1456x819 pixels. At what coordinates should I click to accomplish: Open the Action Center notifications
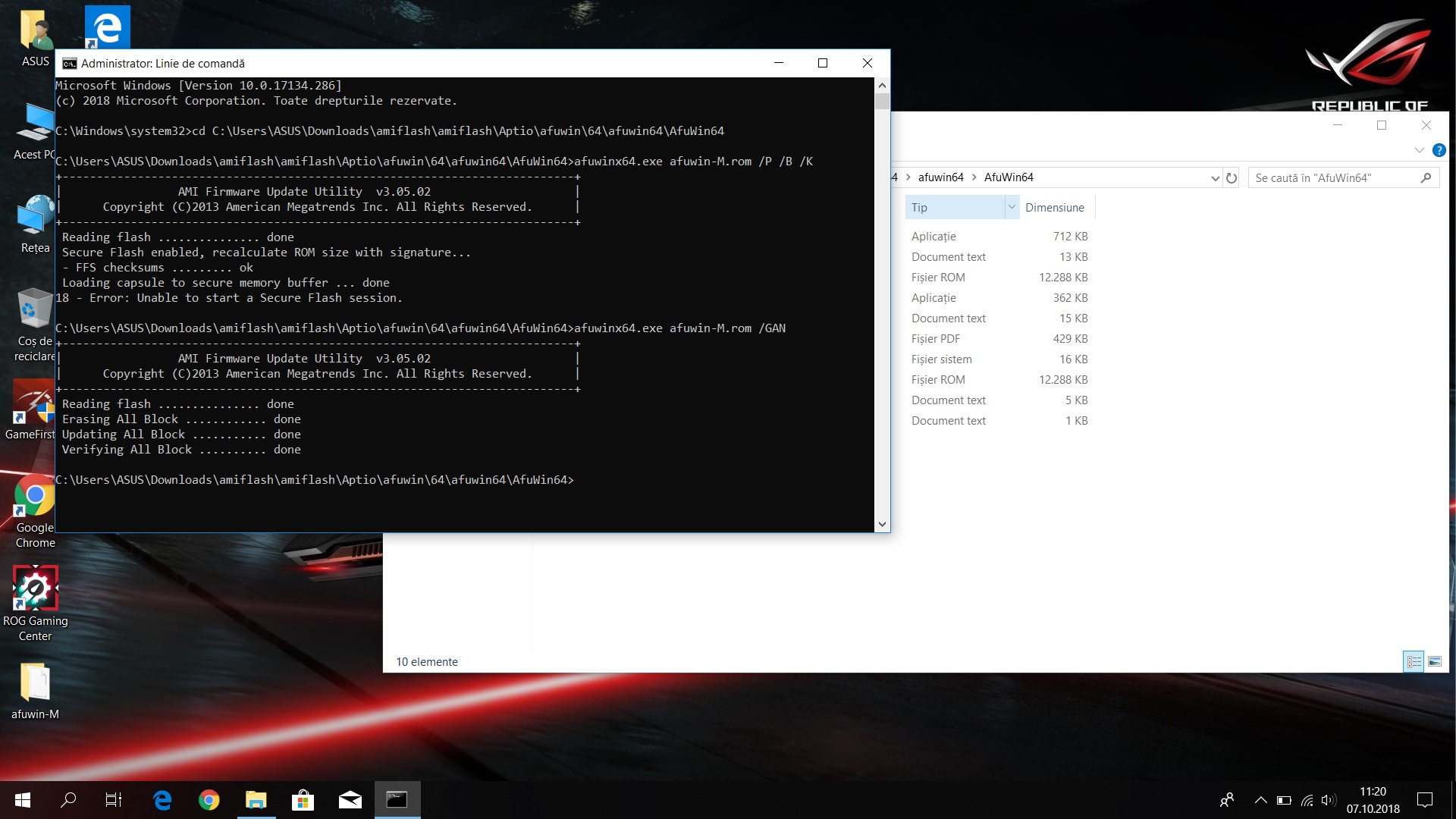coord(1425,800)
